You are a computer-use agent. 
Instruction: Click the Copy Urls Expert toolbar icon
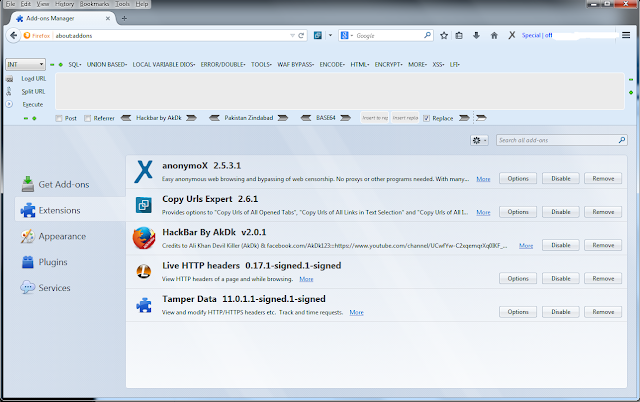click(x=318, y=36)
